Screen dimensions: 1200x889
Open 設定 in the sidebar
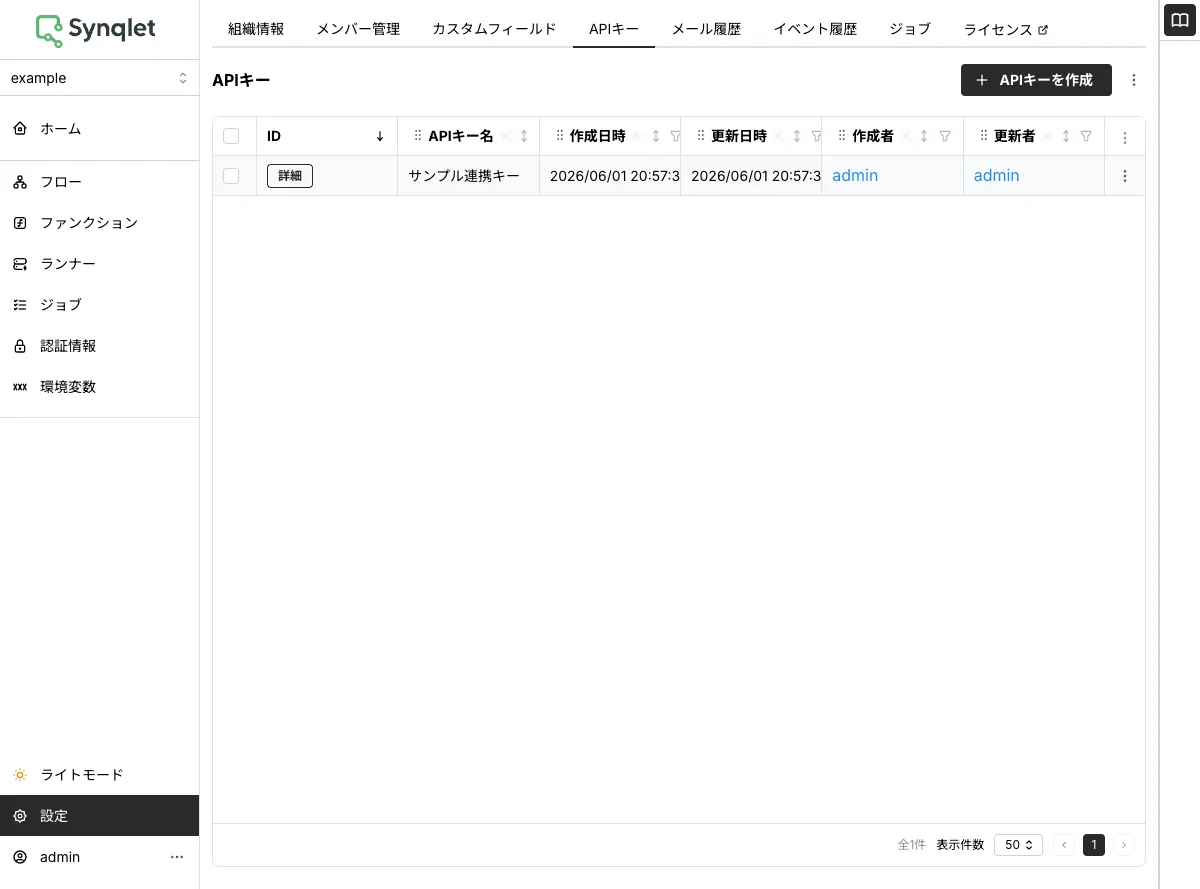click(99, 816)
